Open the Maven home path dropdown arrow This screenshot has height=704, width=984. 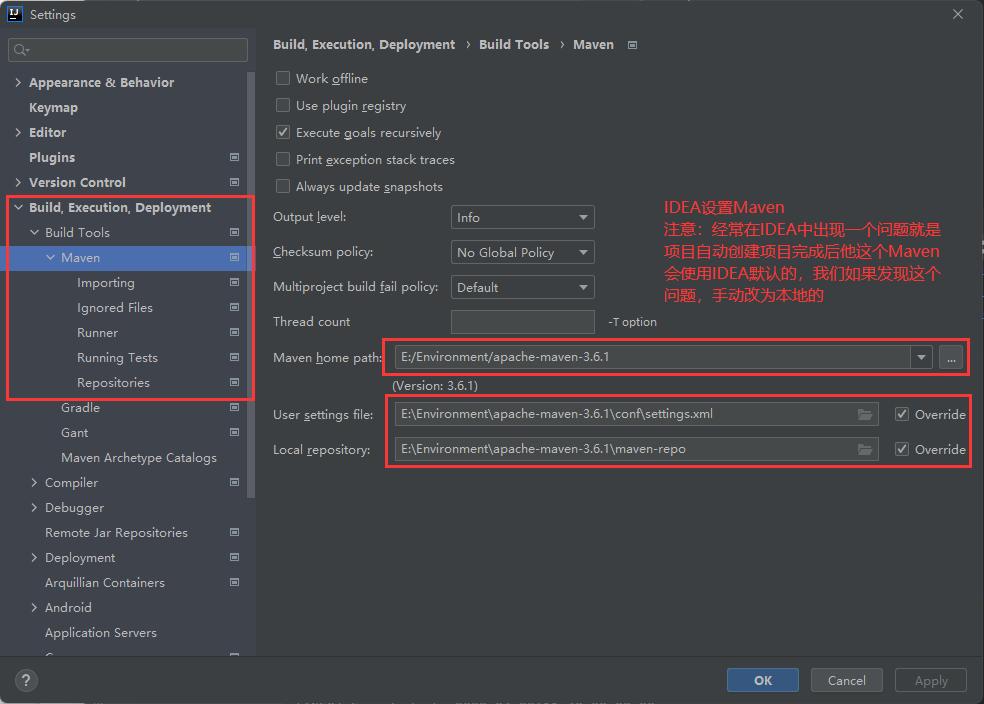pyautogui.click(x=921, y=357)
